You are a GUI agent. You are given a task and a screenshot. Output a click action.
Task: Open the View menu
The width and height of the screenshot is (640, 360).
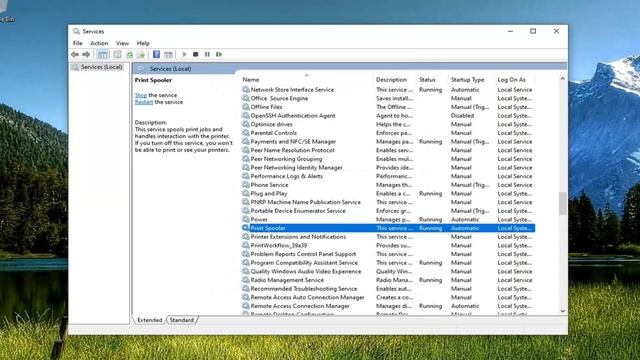pyautogui.click(x=122, y=43)
